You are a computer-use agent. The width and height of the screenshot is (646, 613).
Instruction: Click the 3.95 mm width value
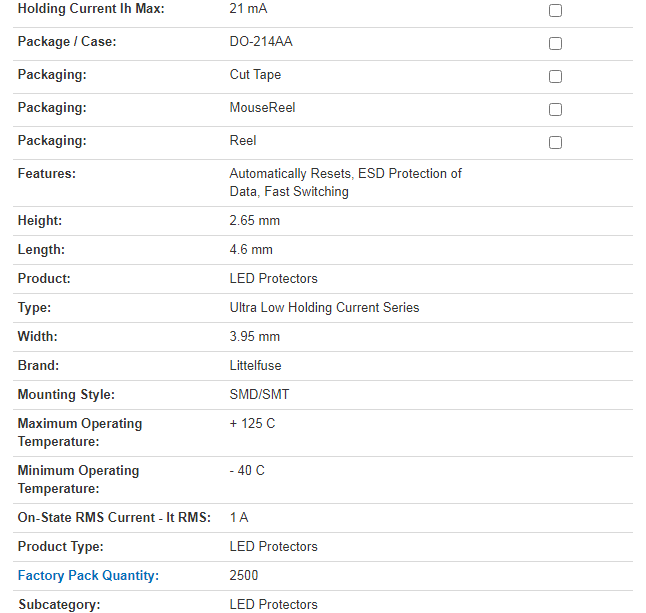coord(254,336)
